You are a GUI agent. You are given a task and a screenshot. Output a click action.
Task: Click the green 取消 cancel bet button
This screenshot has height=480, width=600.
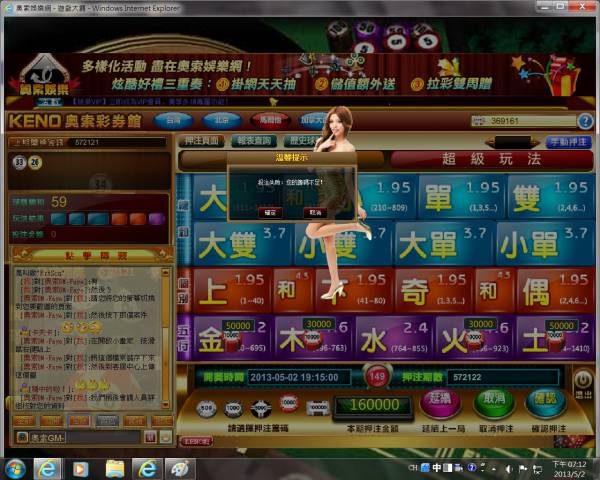click(494, 403)
